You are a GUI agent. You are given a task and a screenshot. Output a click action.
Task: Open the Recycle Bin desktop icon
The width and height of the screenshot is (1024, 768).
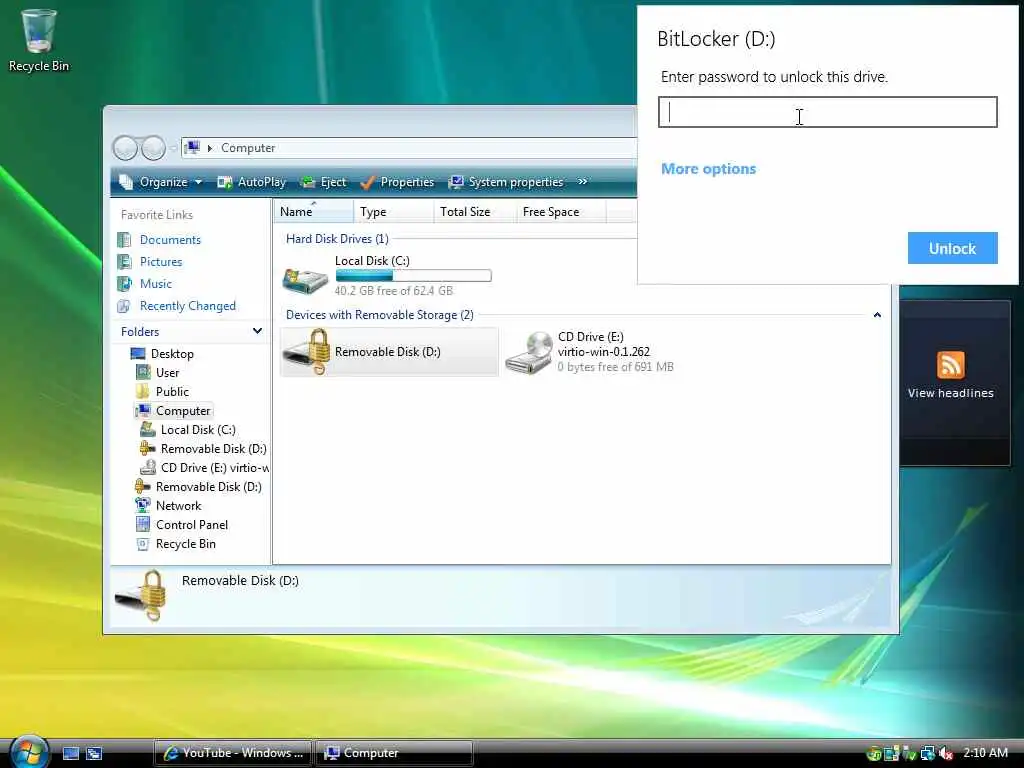[39, 40]
